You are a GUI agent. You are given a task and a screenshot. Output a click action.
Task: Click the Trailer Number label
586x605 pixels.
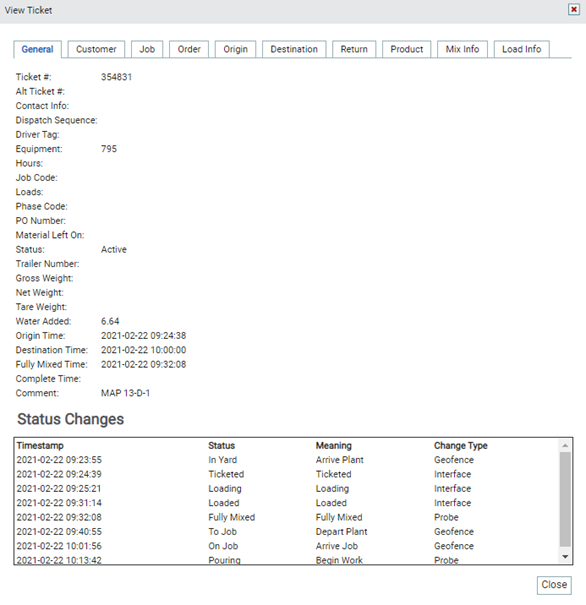(x=47, y=264)
